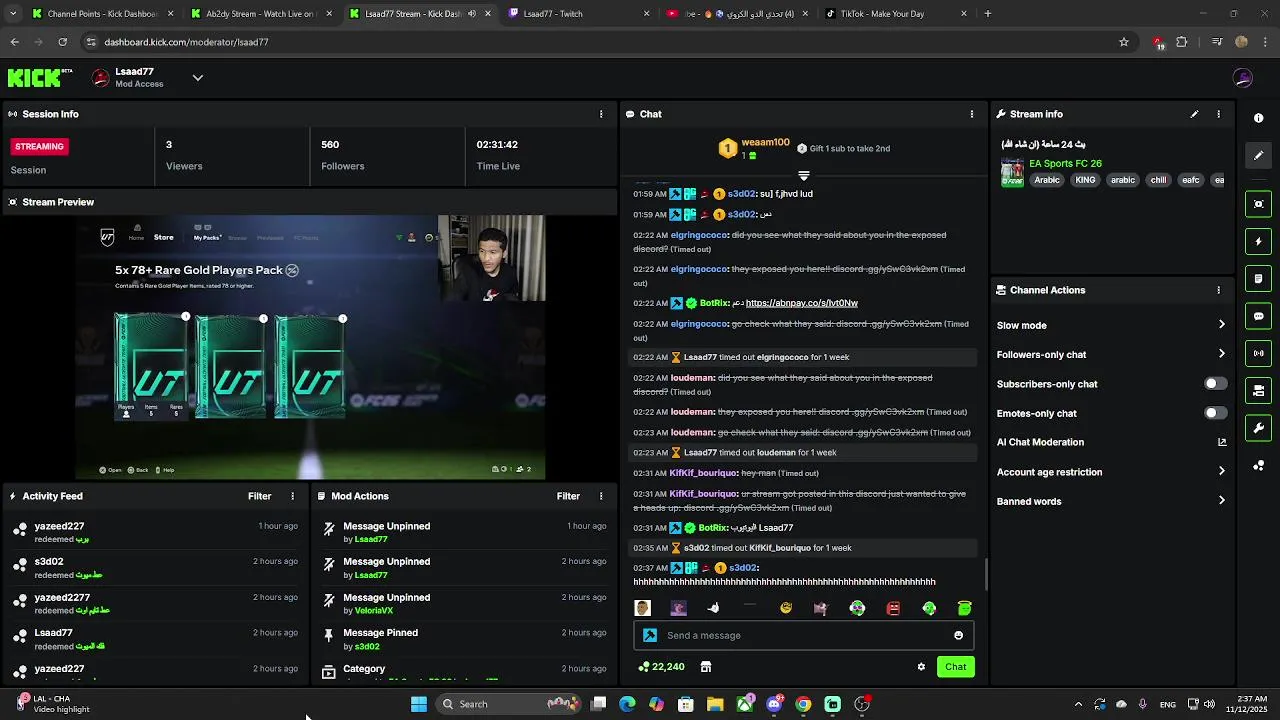Open EA Sports FC 26 category link
1280x720 pixels.
(x=1065, y=164)
